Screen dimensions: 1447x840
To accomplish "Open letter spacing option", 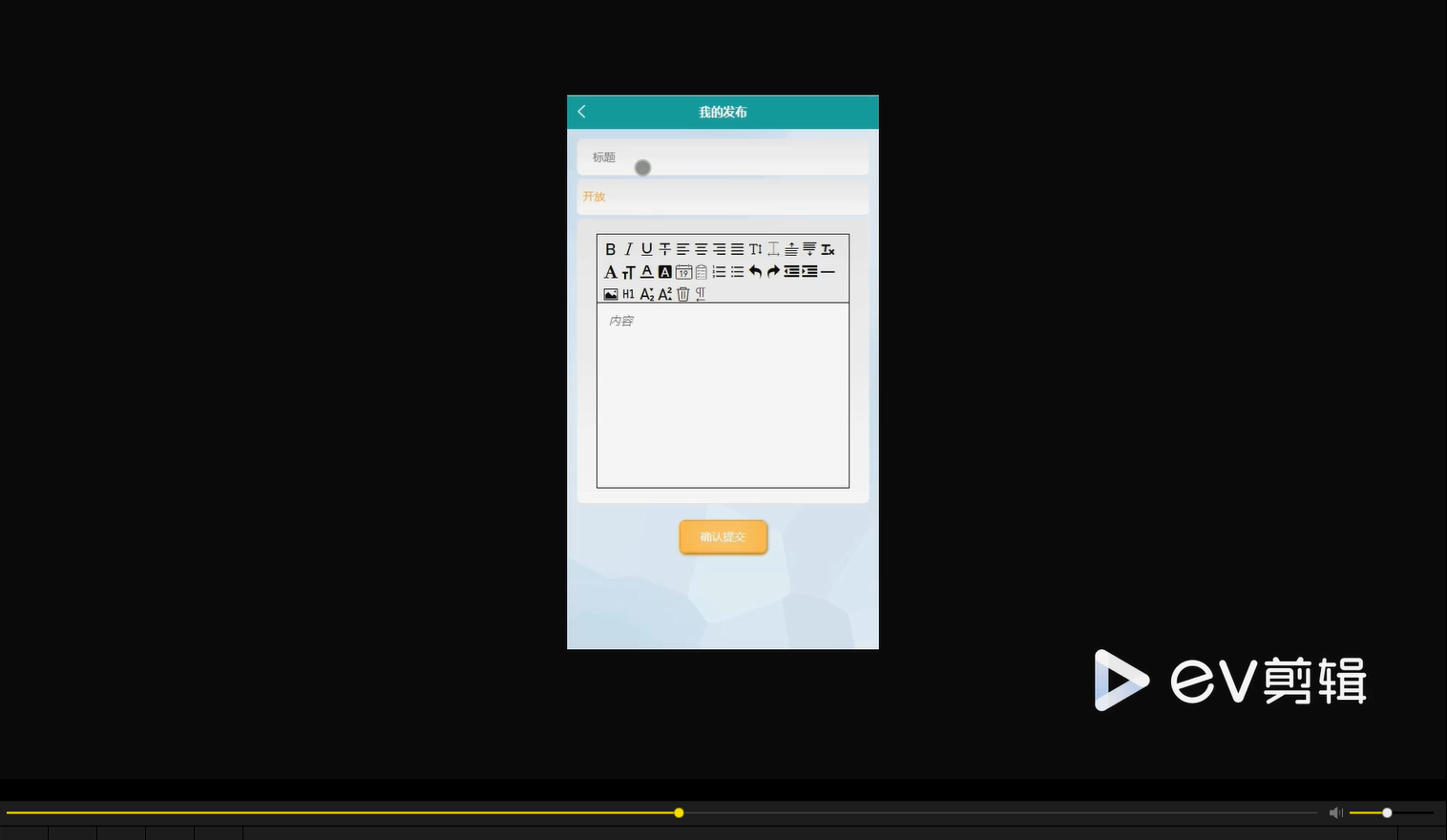I will (774, 249).
